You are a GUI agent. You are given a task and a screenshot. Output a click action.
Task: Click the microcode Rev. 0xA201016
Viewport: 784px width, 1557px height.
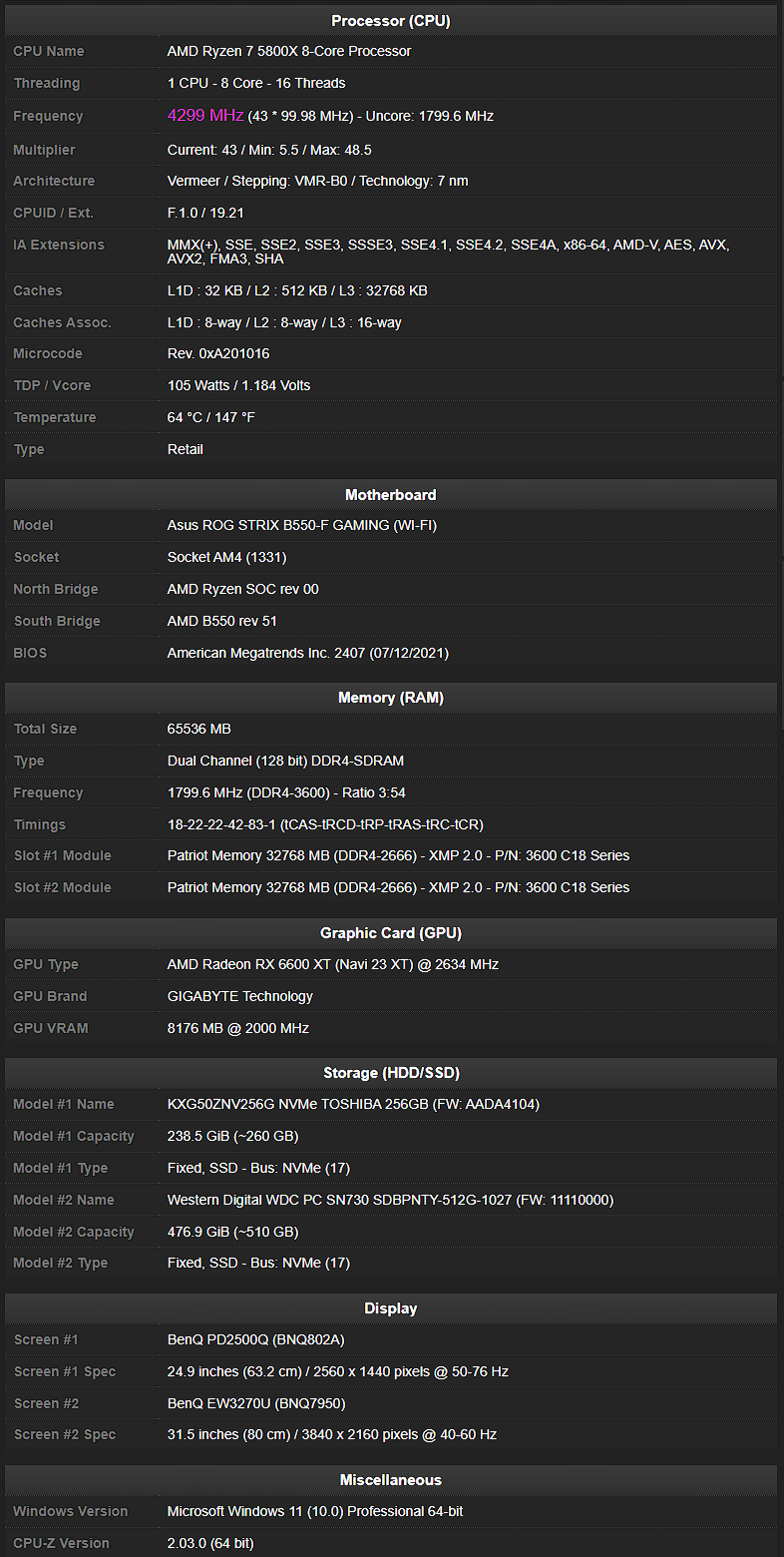tap(218, 353)
